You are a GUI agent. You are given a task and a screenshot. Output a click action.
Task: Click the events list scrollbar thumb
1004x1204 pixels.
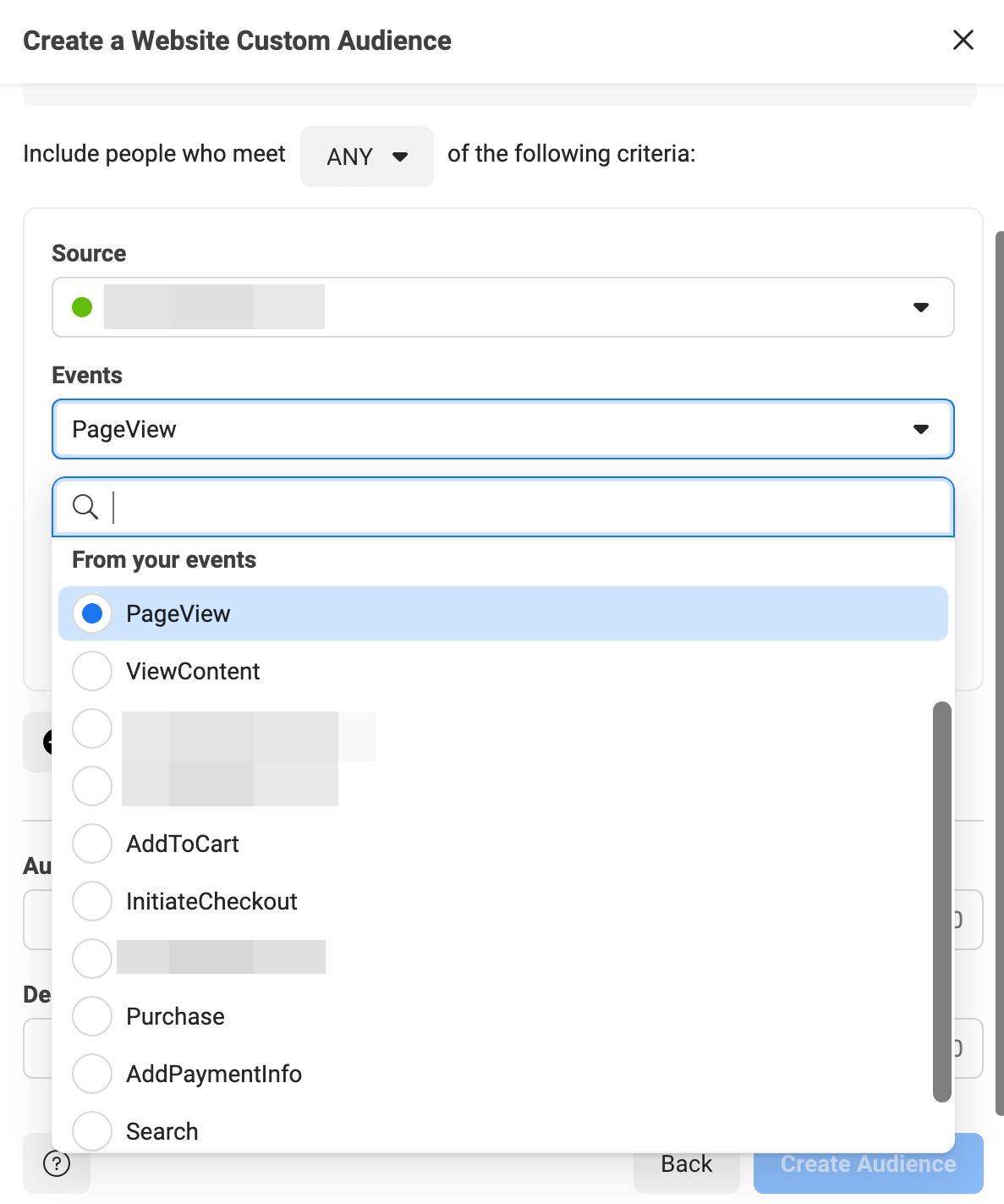pos(941,901)
